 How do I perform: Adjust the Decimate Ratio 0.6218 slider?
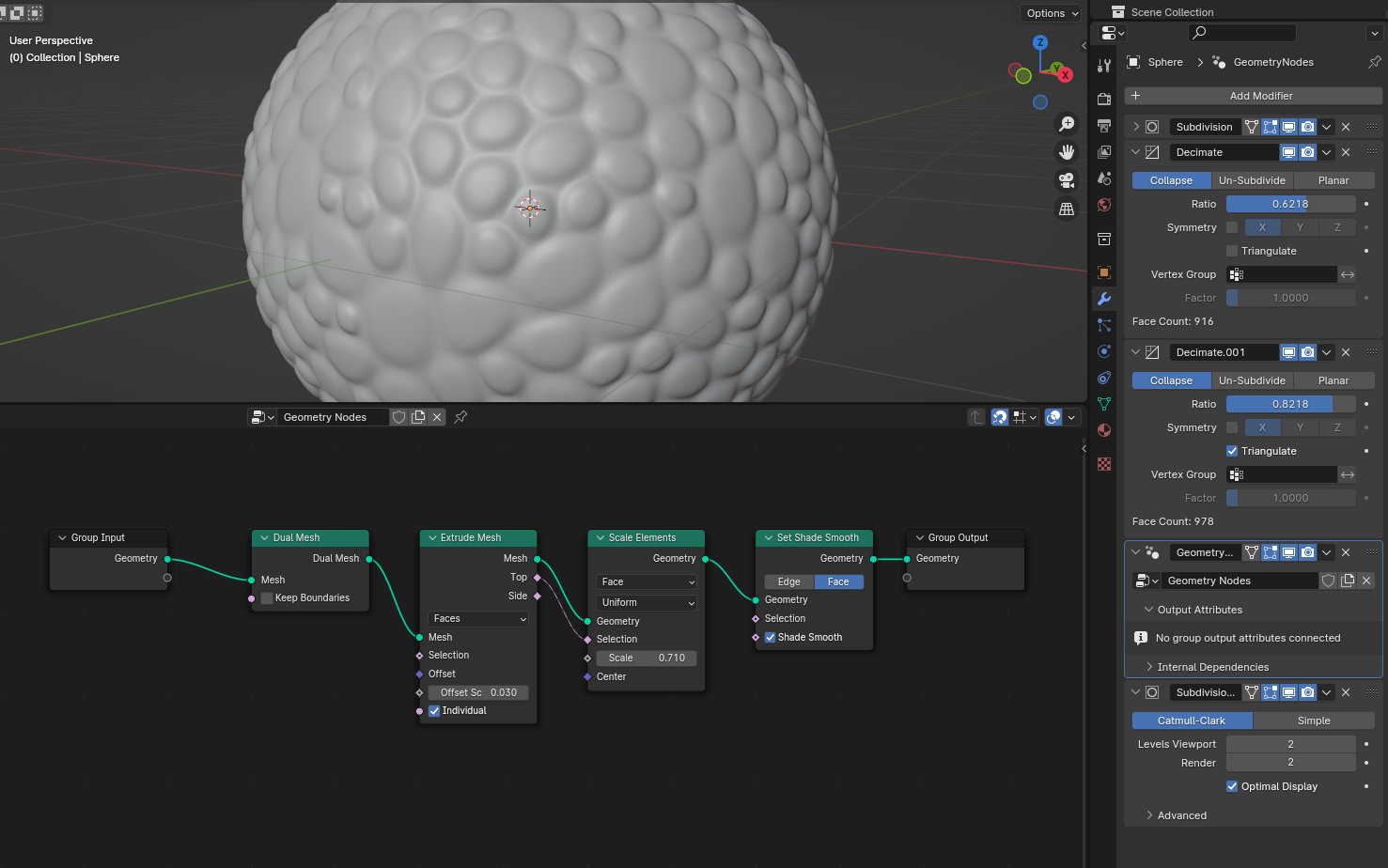[x=1290, y=204]
